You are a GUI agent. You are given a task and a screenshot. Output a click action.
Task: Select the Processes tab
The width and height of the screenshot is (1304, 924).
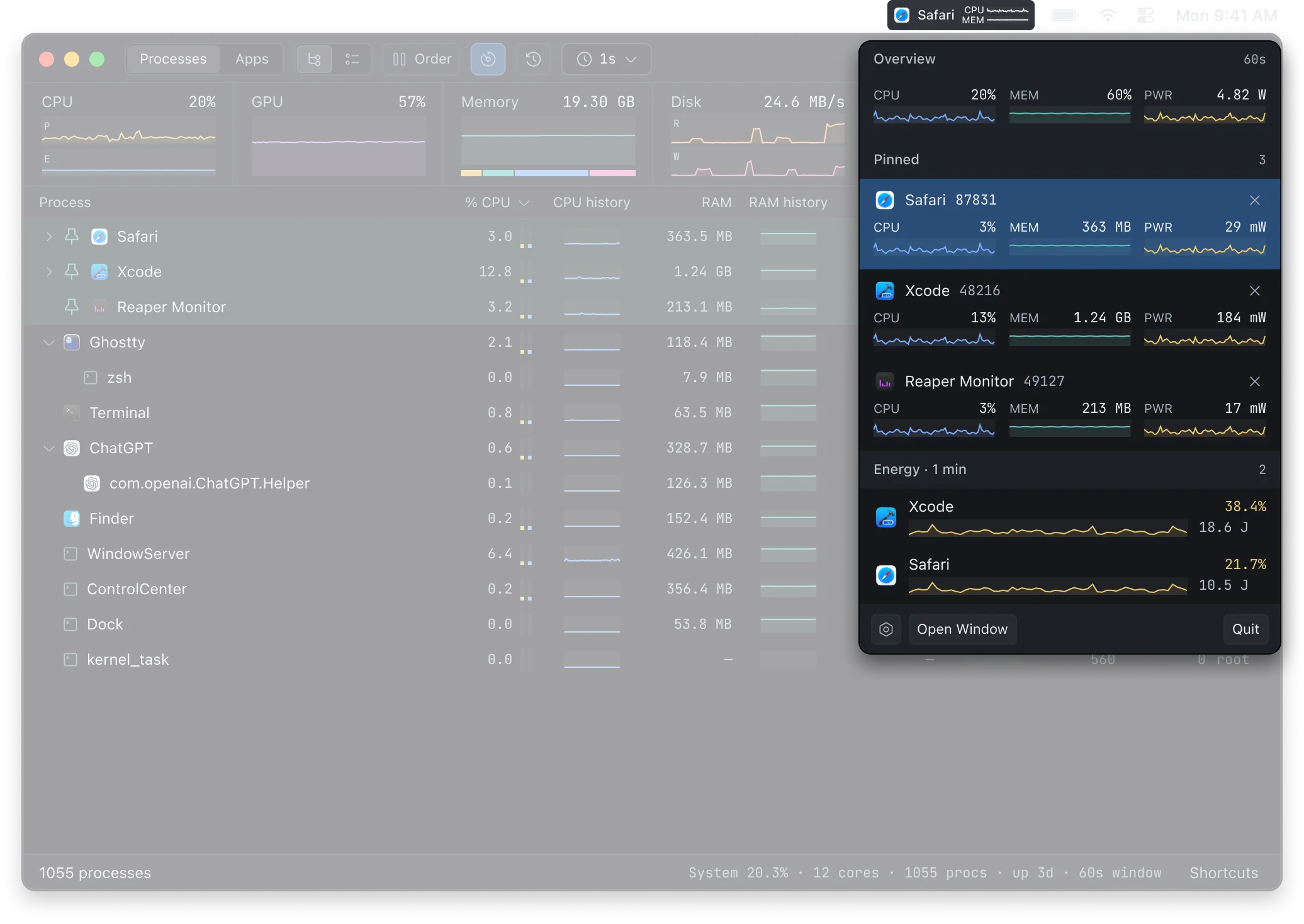pos(173,59)
